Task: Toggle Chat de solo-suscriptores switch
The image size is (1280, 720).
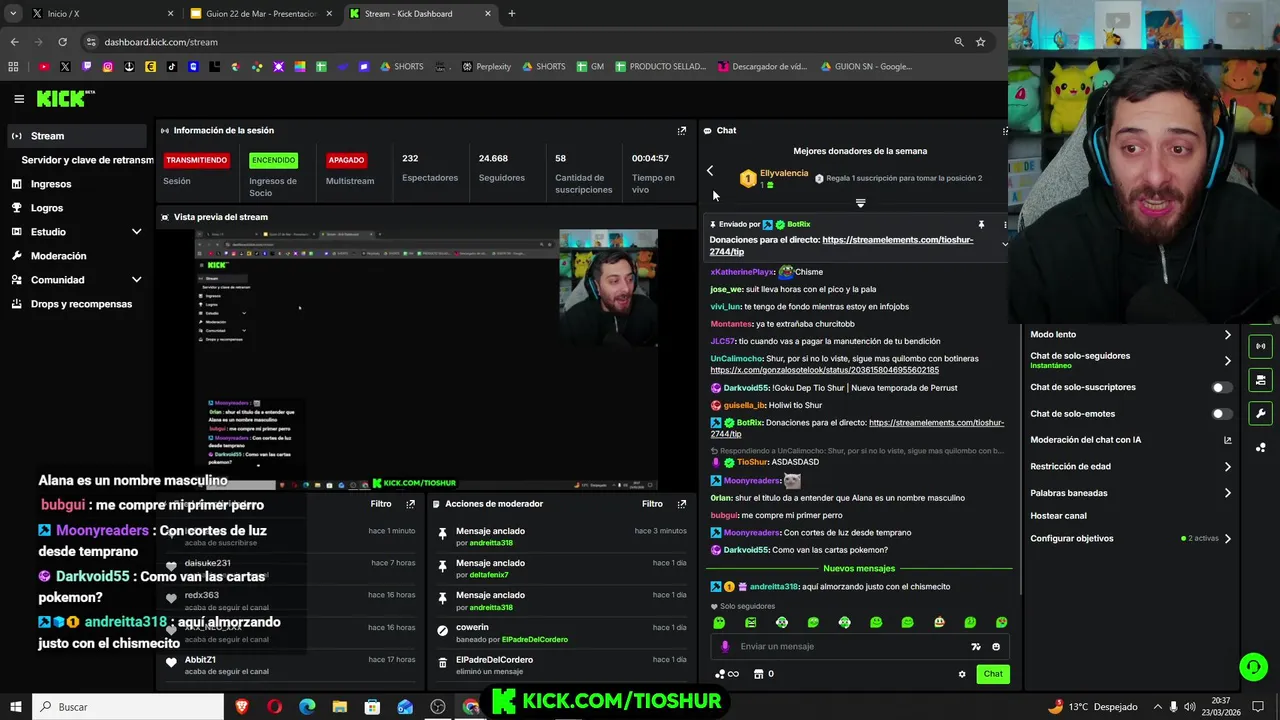Action: (1221, 387)
